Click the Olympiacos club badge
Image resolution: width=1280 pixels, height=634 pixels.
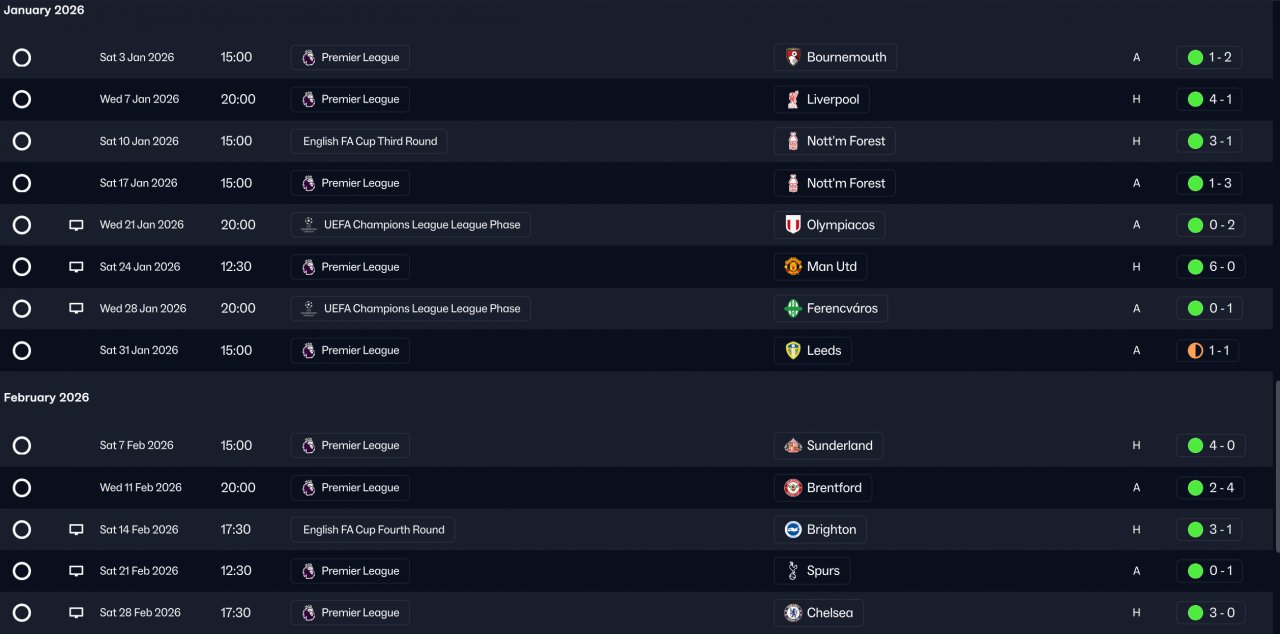click(x=793, y=225)
